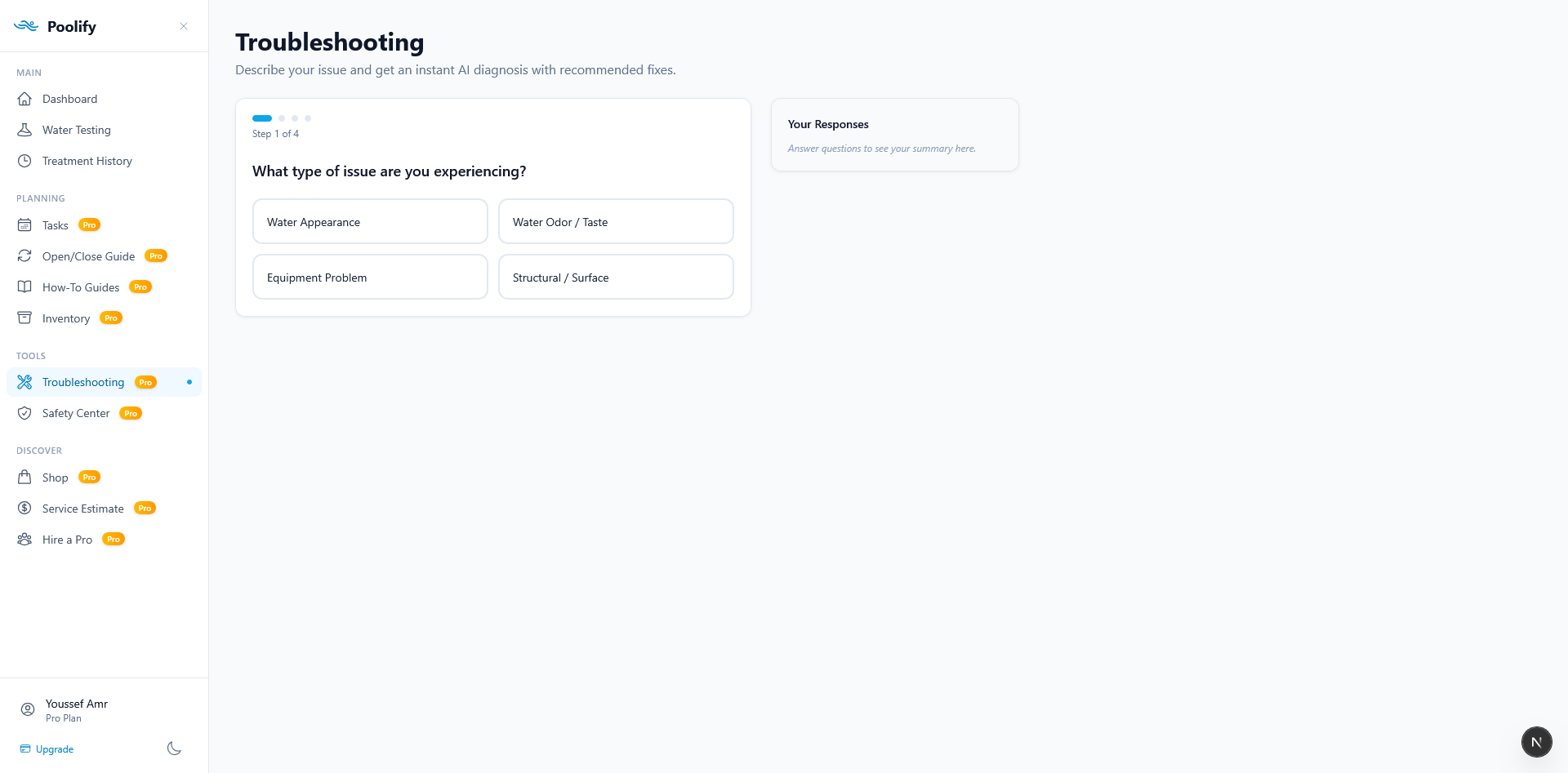Toggle dark mode with the moon icon
Screen dimensions: 1568x773
pos(173,748)
